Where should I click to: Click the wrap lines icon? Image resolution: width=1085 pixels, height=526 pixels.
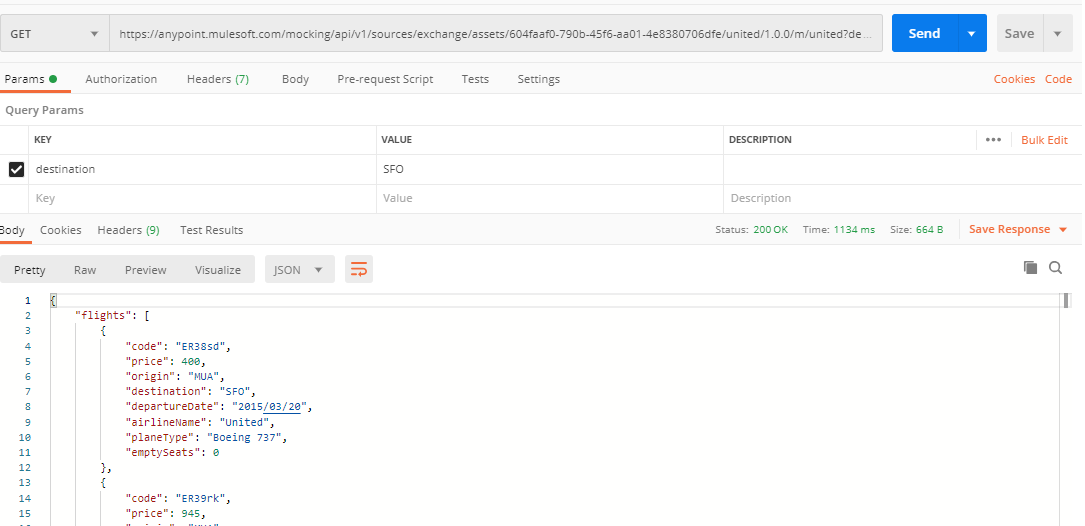pyautogui.click(x=359, y=269)
